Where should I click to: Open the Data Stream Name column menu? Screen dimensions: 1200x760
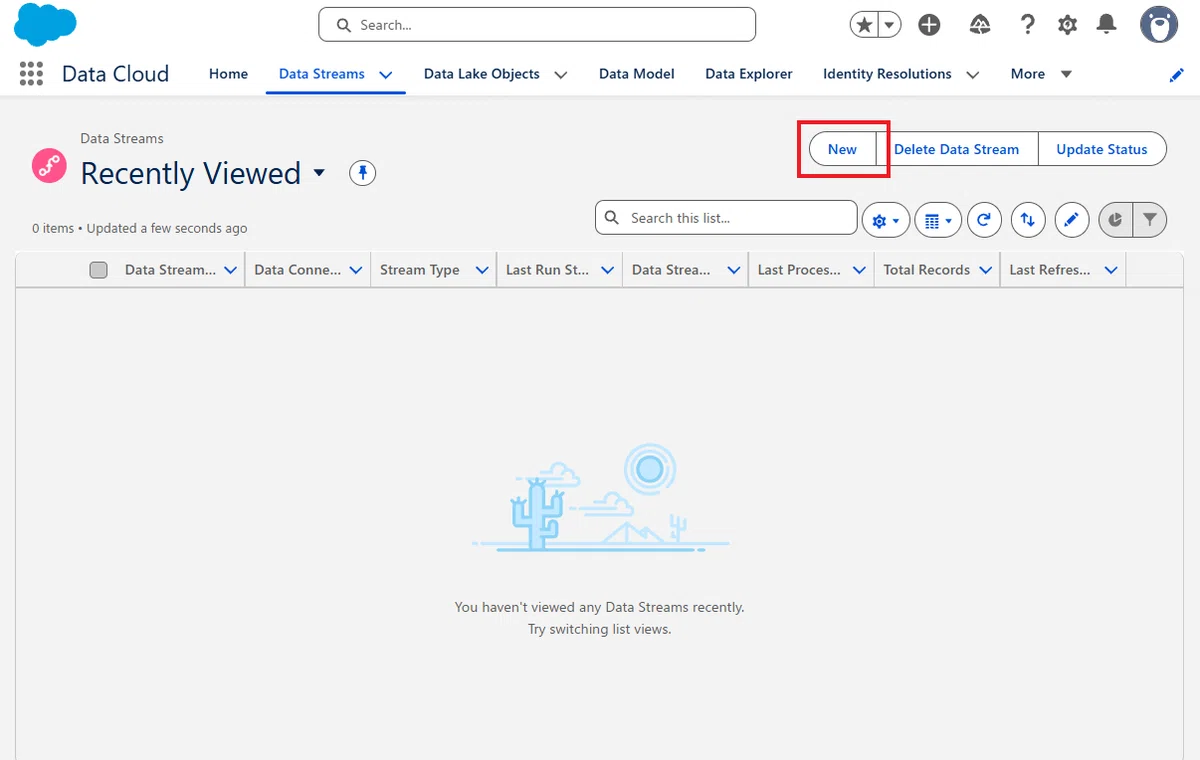click(x=231, y=270)
